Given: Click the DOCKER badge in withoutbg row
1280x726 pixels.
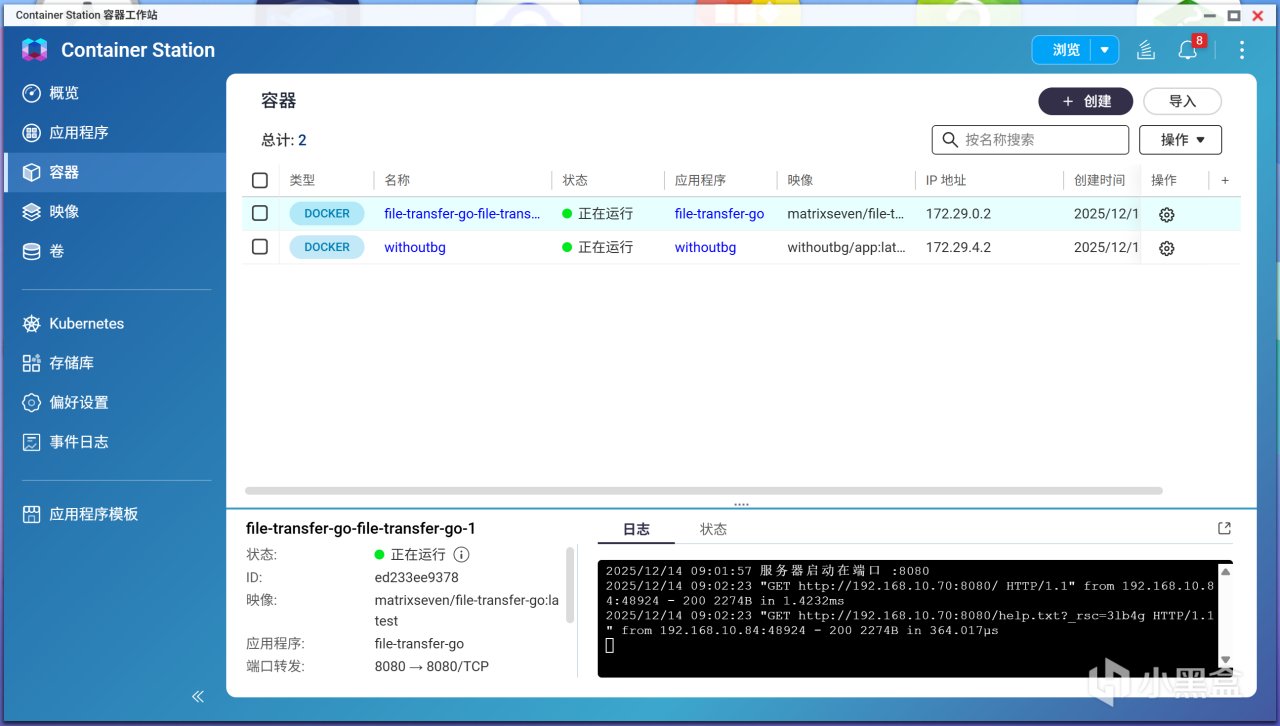Looking at the screenshot, I should click(327, 248).
